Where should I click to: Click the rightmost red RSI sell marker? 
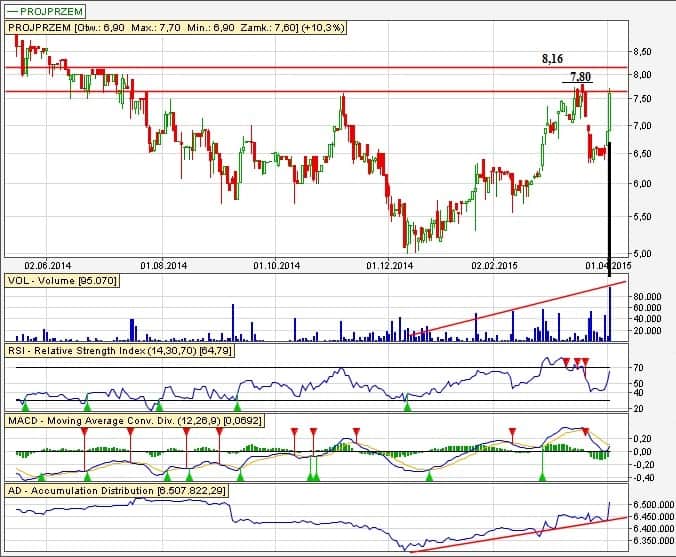coord(586,360)
